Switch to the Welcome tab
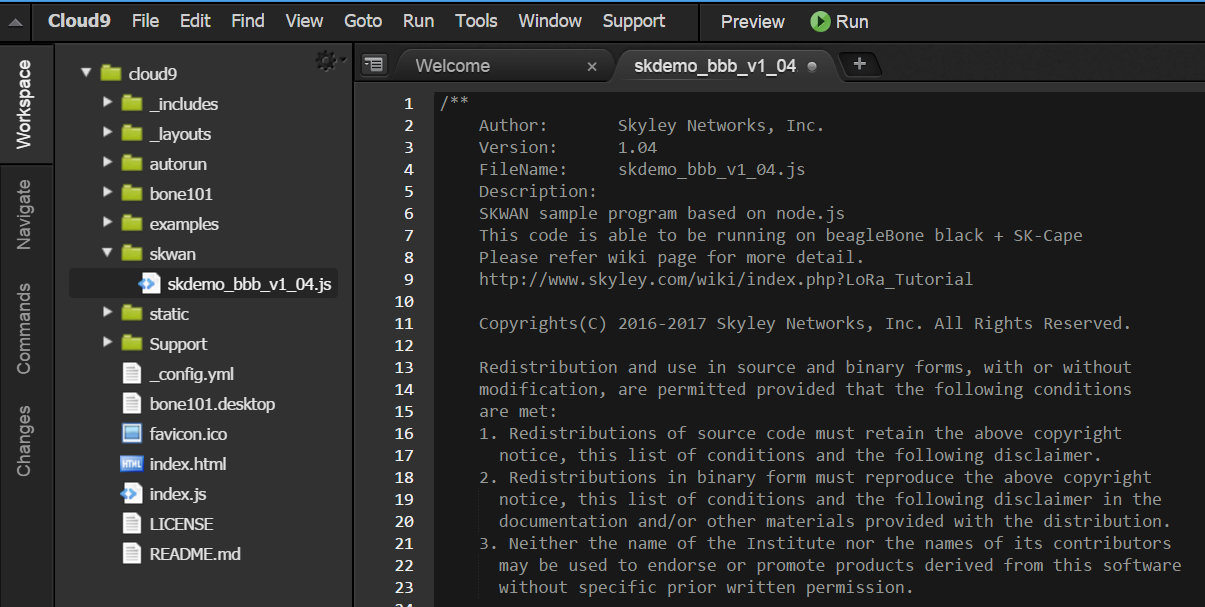Viewport: 1205px width, 607px height. point(453,66)
